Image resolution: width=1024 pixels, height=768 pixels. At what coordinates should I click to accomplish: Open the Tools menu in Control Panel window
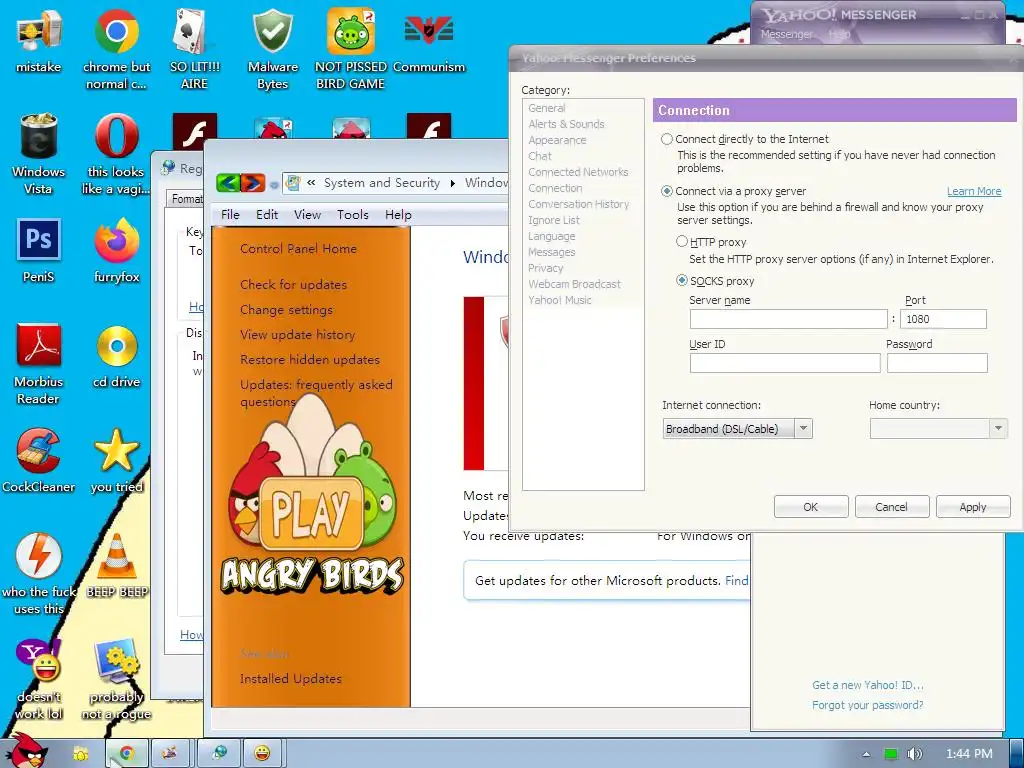pyautogui.click(x=353, y=215)
